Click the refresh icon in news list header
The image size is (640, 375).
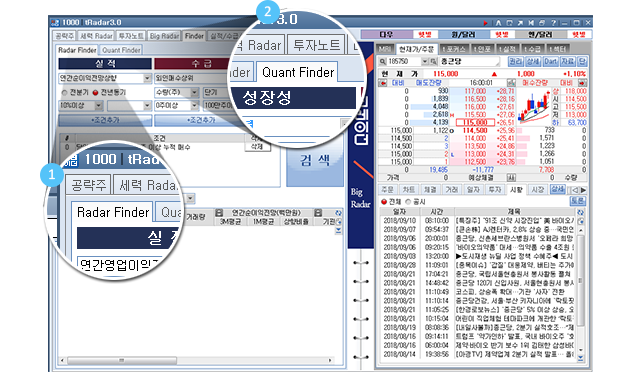click(580, 213)
